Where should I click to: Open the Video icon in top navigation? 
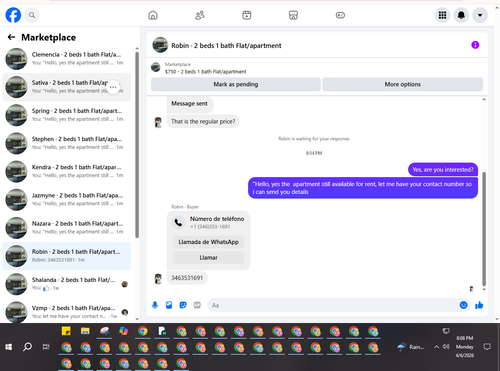coord(247,15)
